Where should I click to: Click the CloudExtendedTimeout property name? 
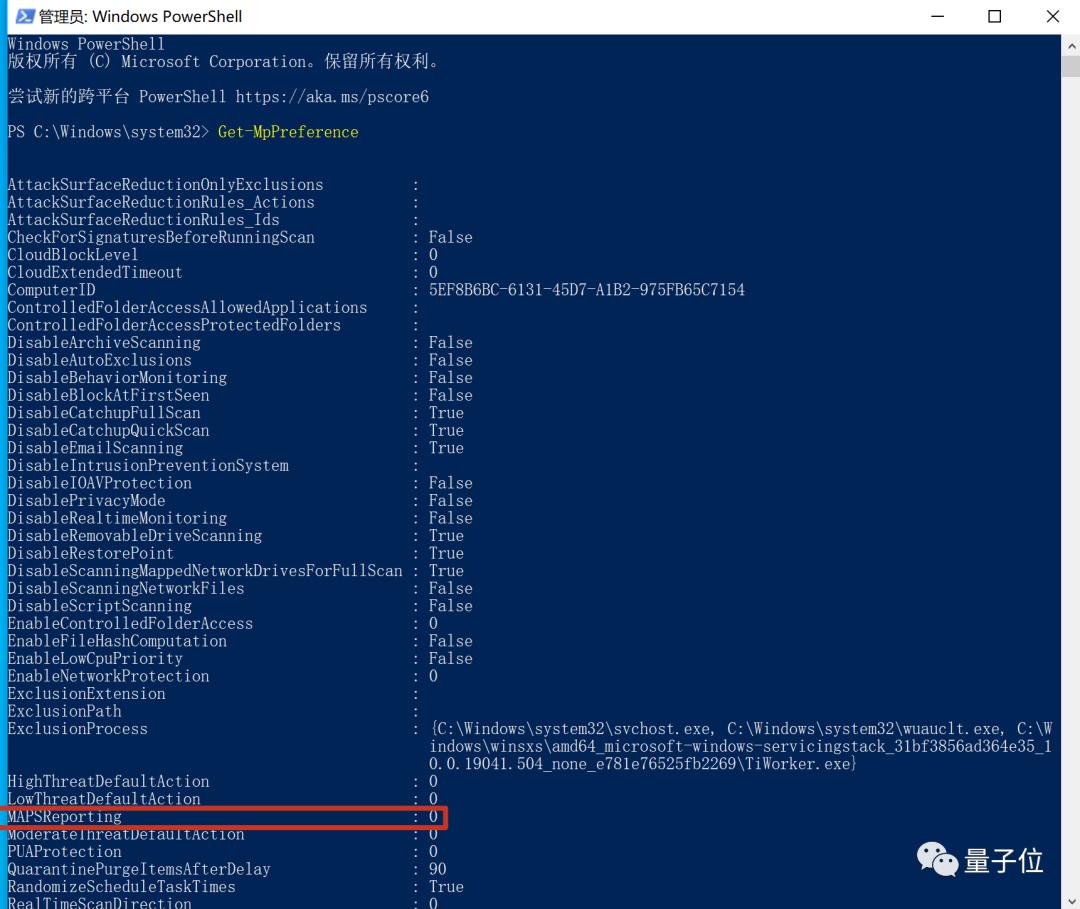[95, 273]
